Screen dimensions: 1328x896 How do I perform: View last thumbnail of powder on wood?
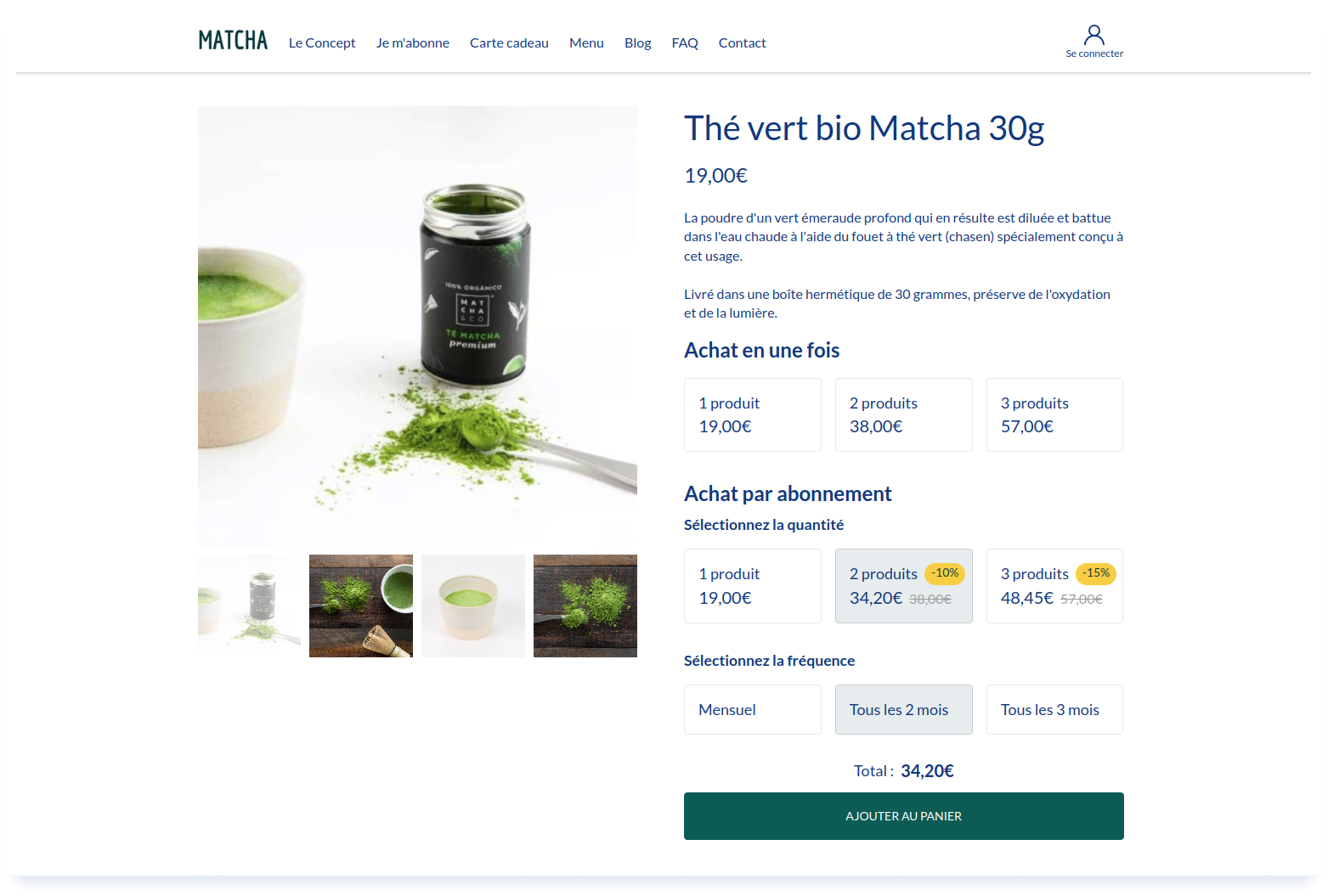point(585,606)
